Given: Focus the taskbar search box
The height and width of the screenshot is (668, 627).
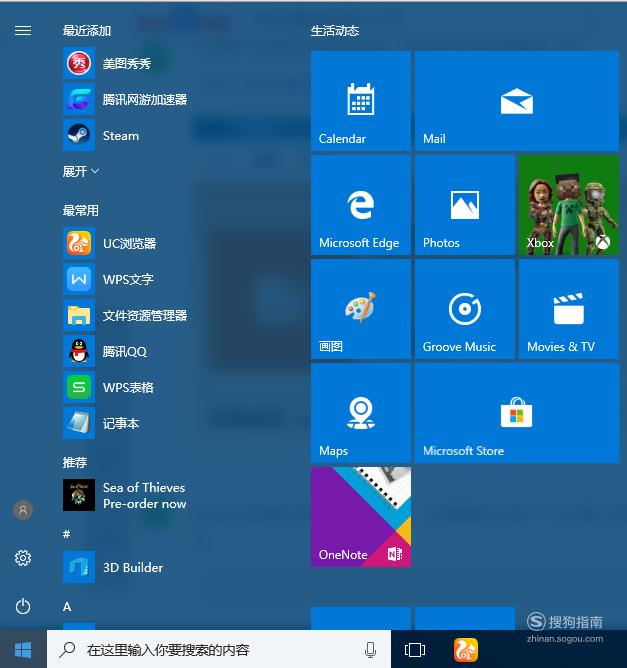Looking at the screenshot, I should 219,650.
